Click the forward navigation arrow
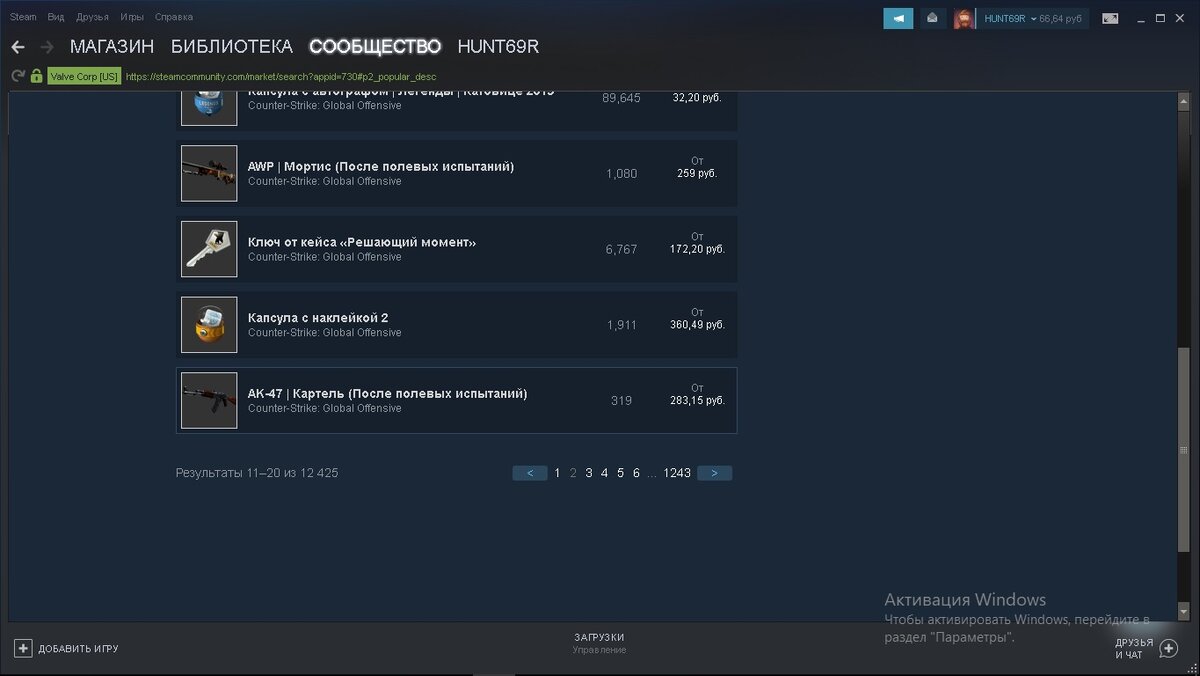Screen dimensions: 1200x676 pyautogui.click(x=46, y=47)
